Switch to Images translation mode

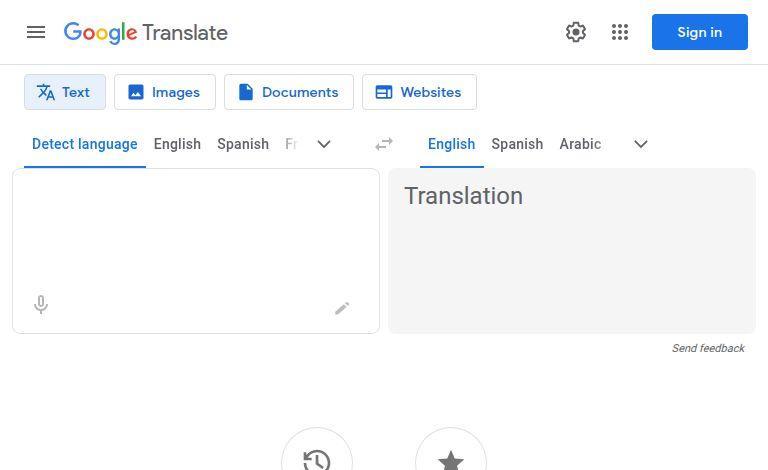click(165, 92)
